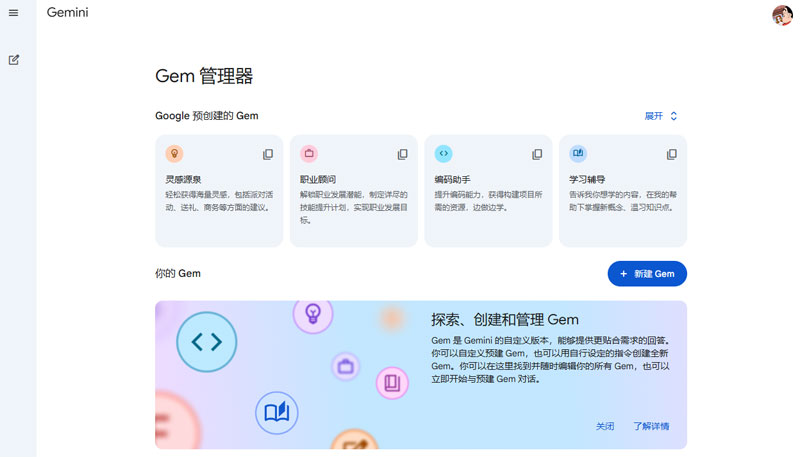Expand the Google 预创建的 Gem section with 展开

pos(661,116)
